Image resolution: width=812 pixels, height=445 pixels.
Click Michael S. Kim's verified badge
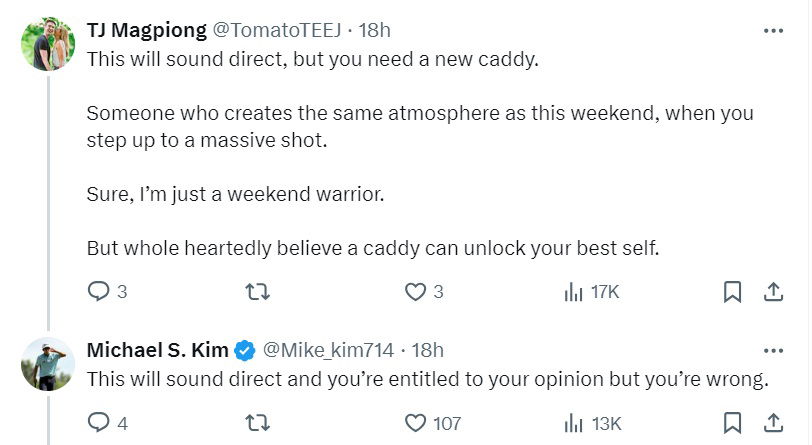tap(245, 351)
